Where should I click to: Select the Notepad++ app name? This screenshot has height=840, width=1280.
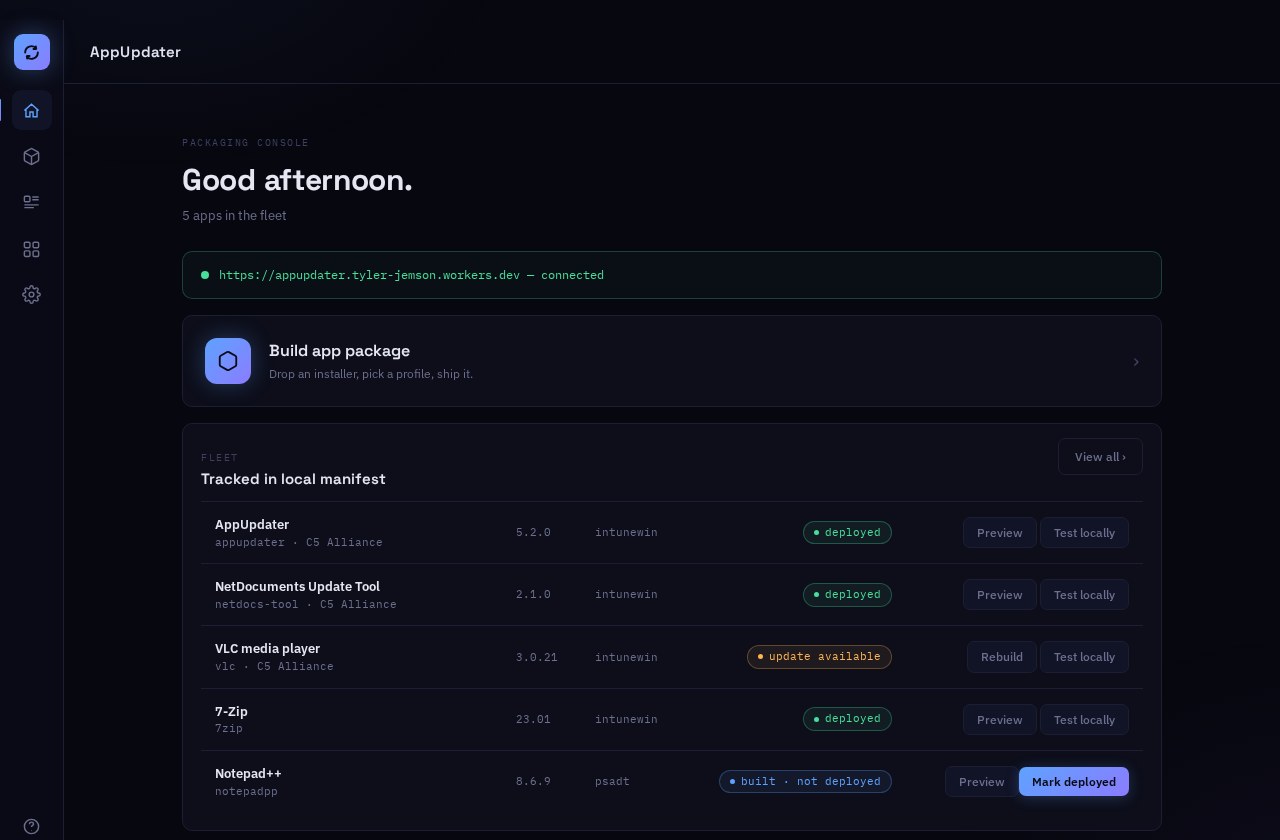tap(248, 774)
